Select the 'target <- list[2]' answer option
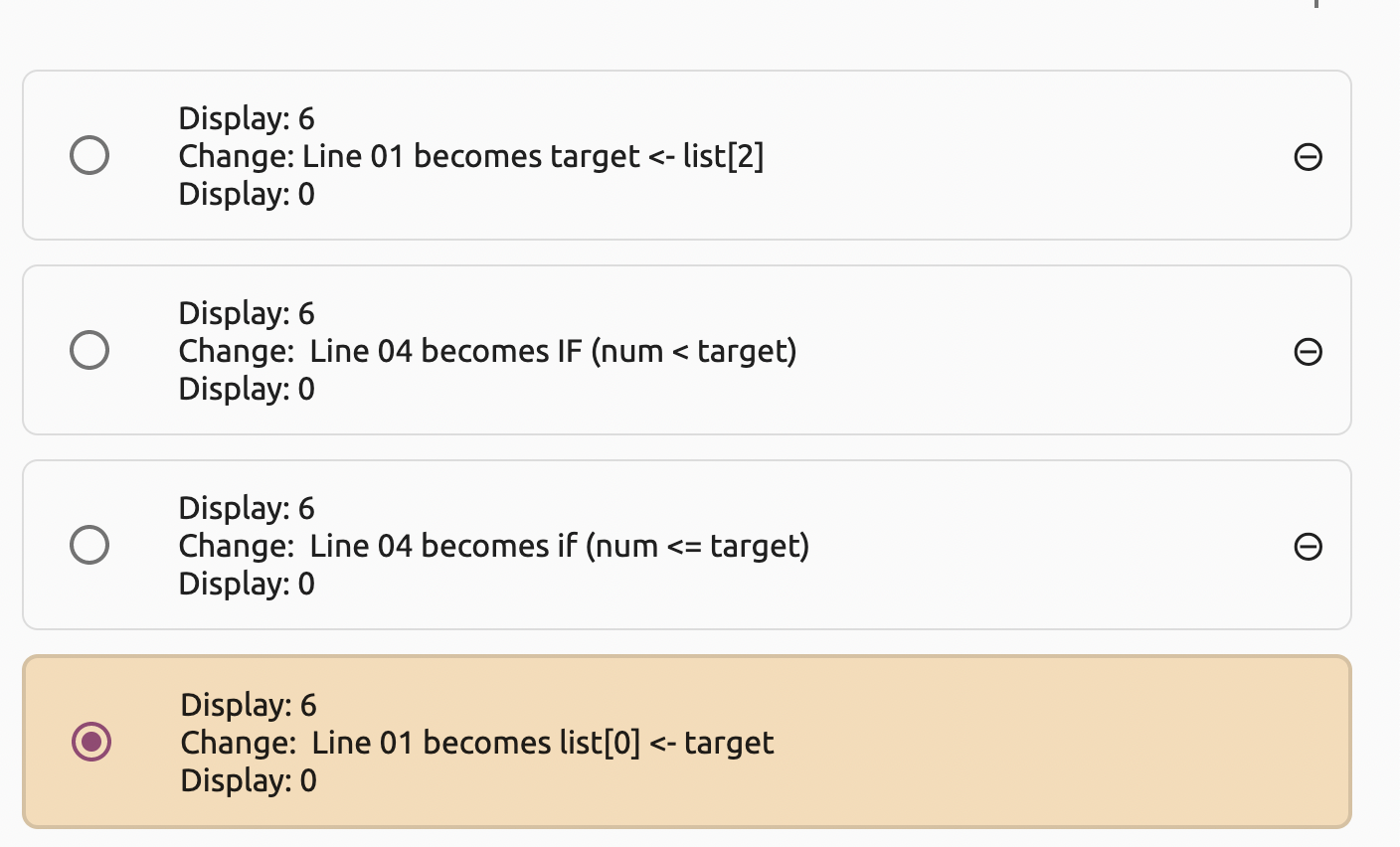Screen dimensions: 1400x847 [x=89, y=155]
